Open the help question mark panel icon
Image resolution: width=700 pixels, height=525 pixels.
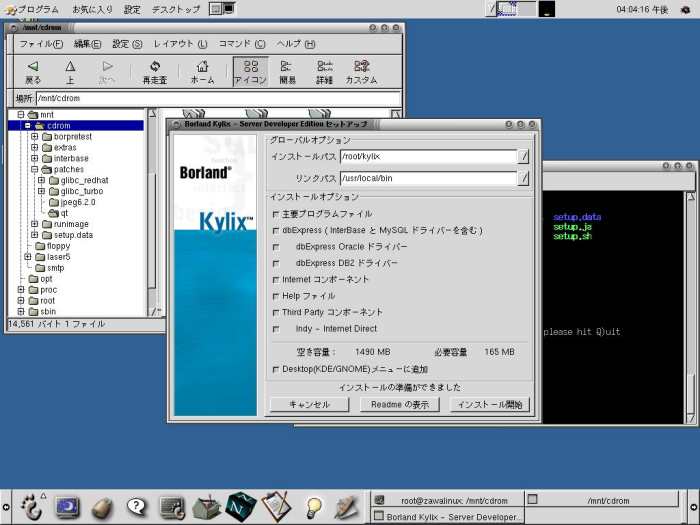coord(137,507)
